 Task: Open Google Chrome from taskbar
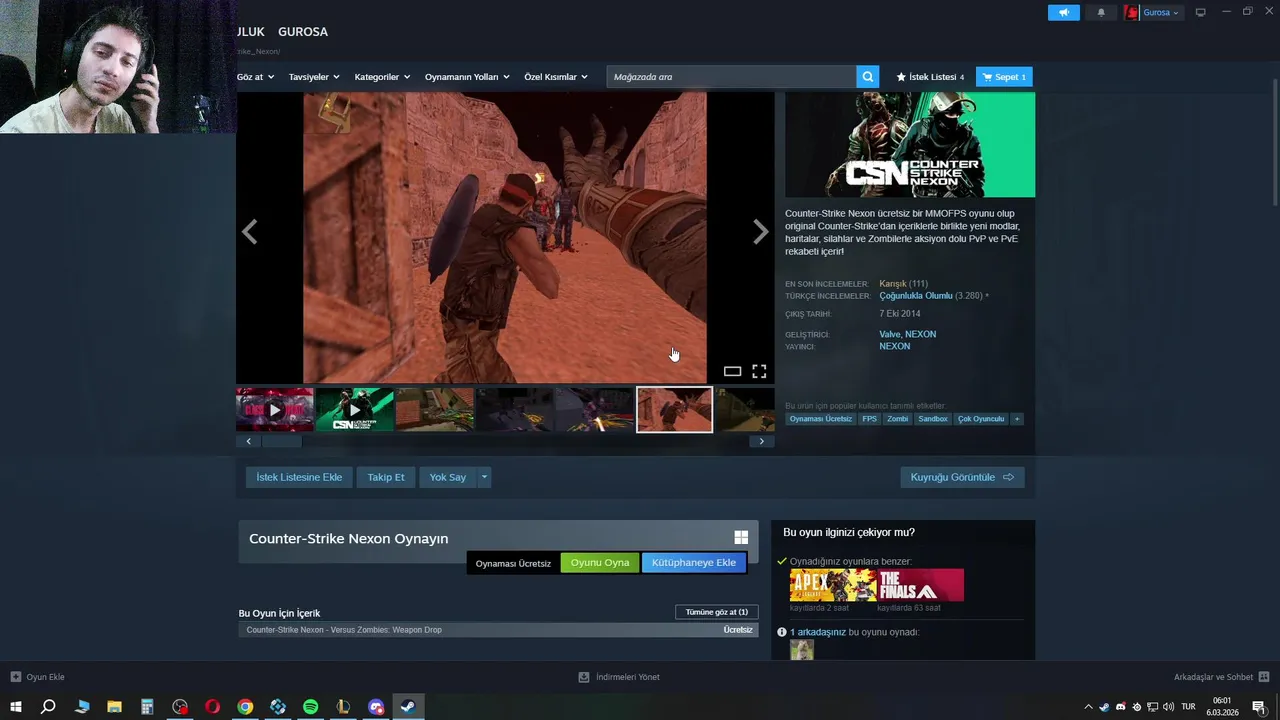point(245,707)
